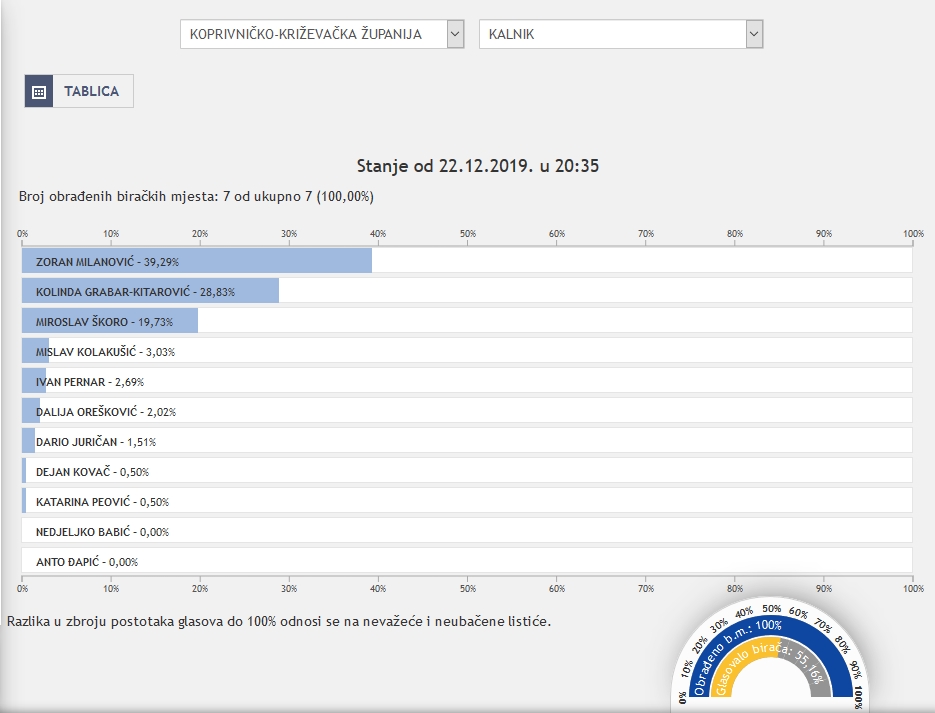The height and width of the screenshot is (713, 935).
Task: Click the arrow of the county selector
Action: click(455, 34)
